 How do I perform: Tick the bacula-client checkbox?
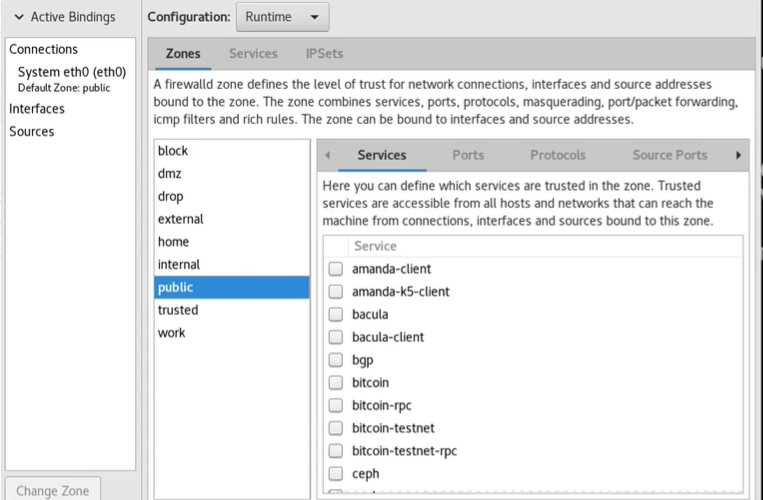(x=336, y=337)
